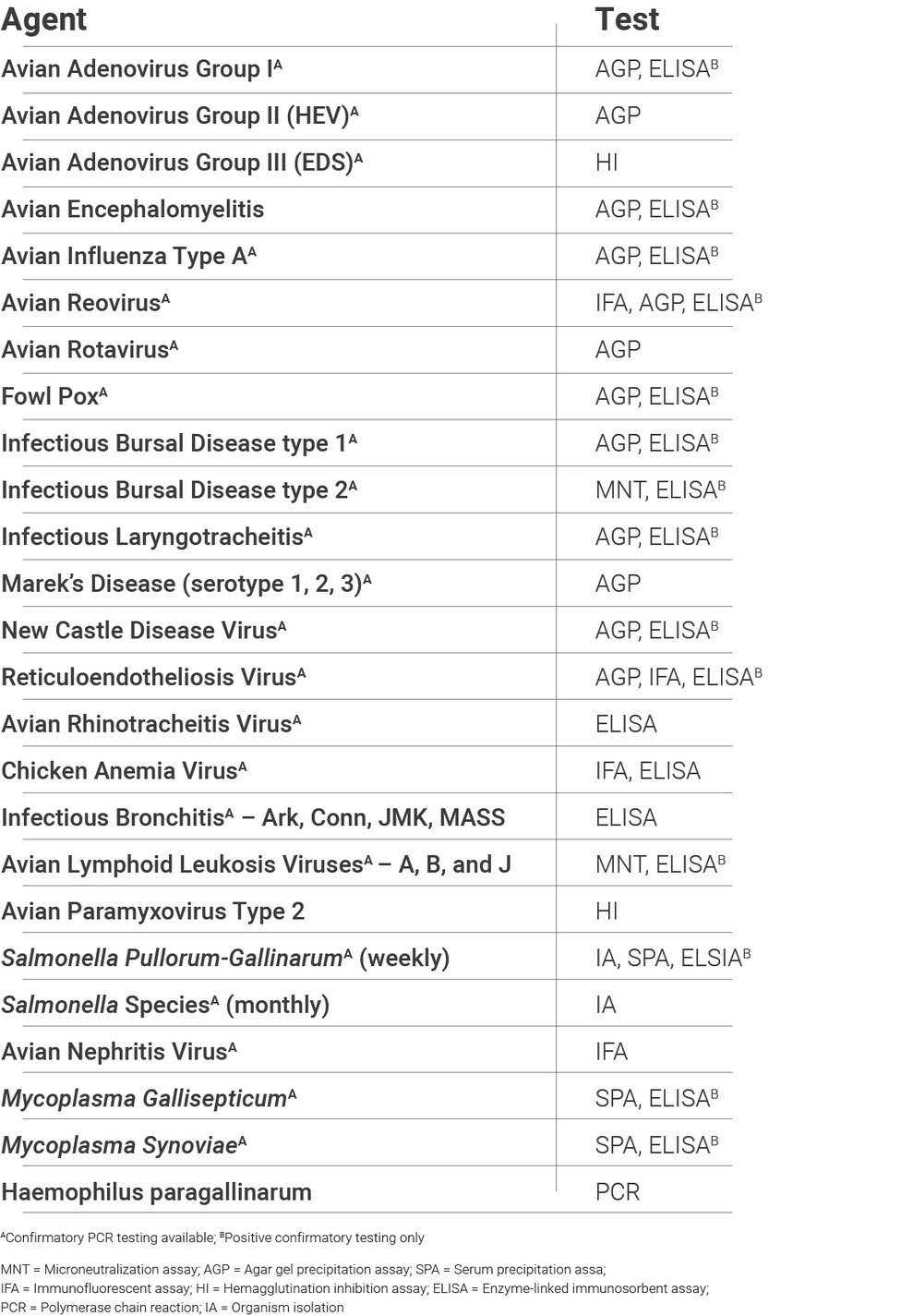Click the Agent column header
Viewport: 901px width, 1316px height.
pyautogui.click(x=44, y=20)
